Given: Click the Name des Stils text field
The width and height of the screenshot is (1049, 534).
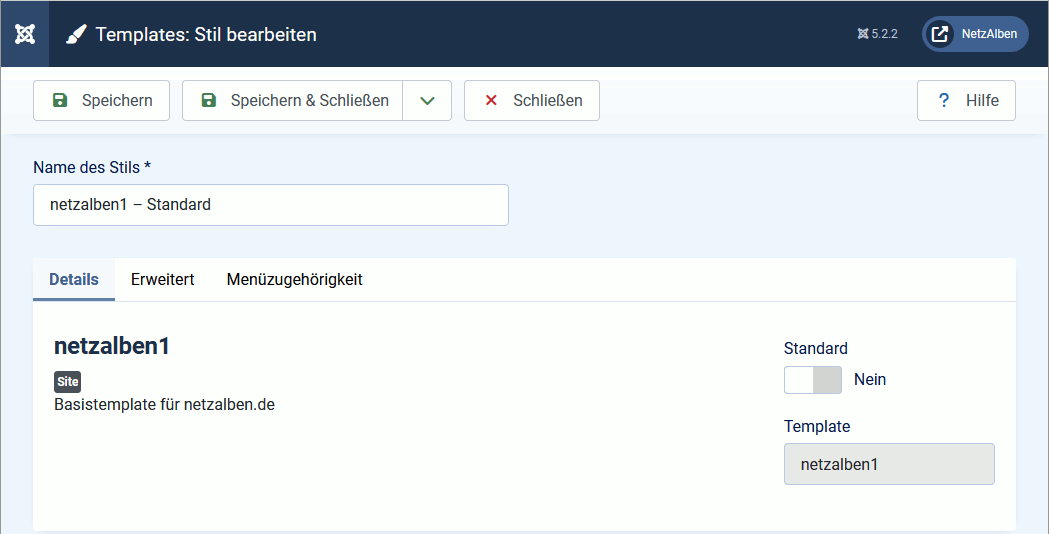Looking at the screenshot, I should tap(270, 205).
